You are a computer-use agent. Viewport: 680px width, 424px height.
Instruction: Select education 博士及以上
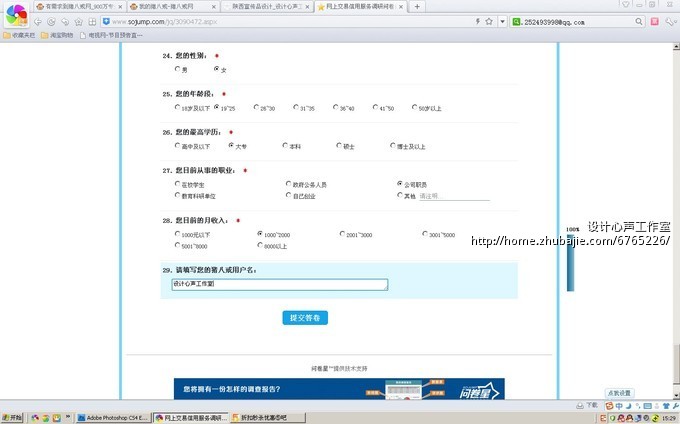pos(393,145)
